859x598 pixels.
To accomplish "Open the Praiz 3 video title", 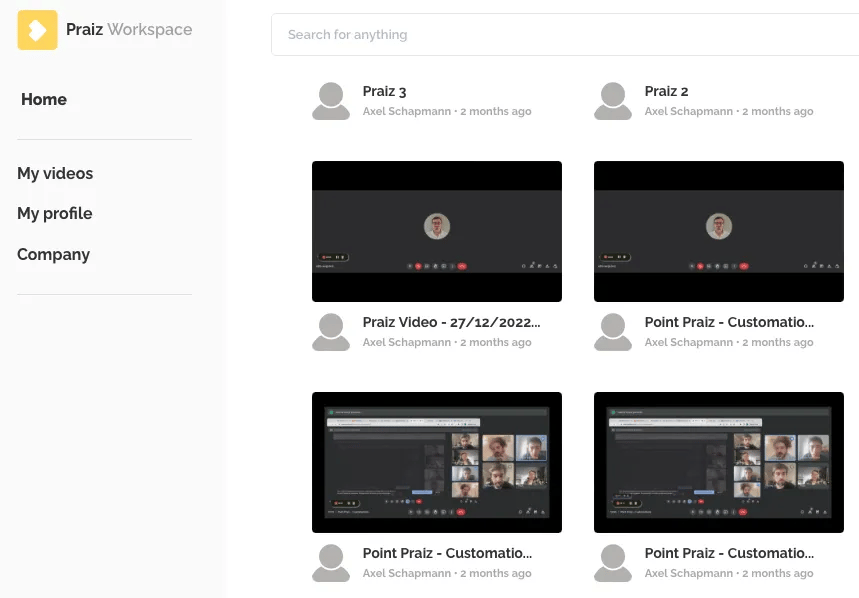I will point(384,91).
